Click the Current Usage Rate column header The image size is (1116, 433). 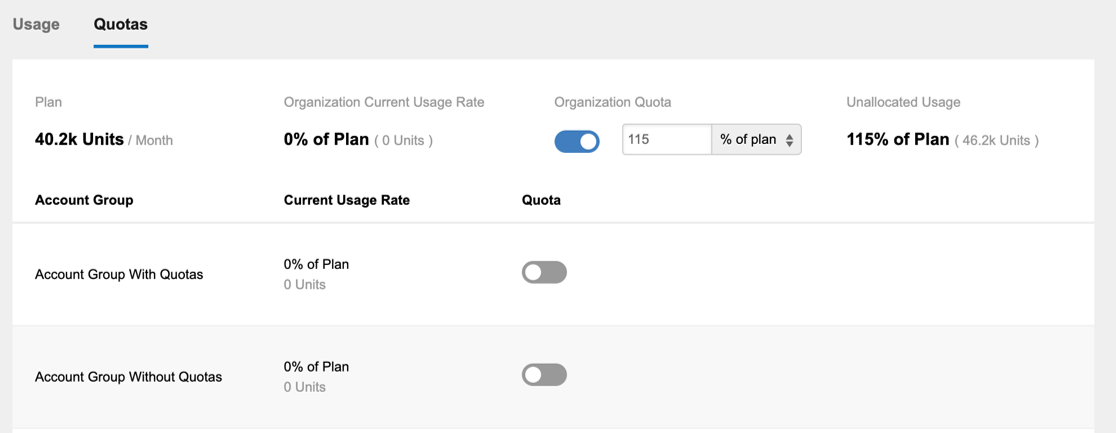347,200
